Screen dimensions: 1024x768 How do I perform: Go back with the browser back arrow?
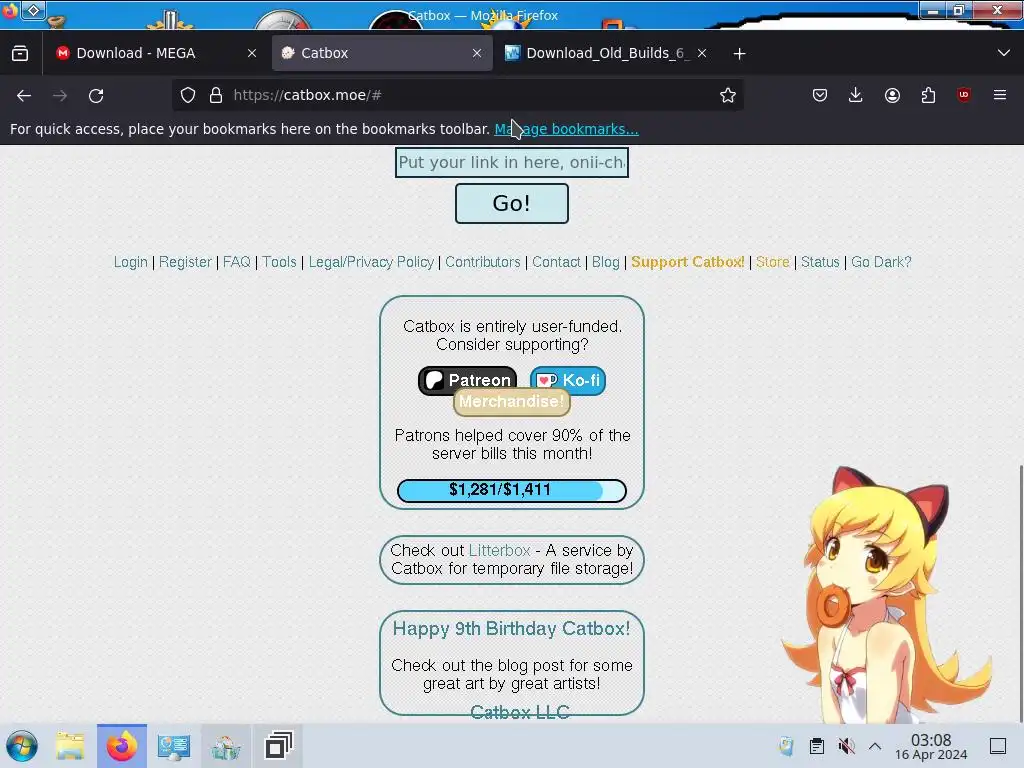click(x=24, y=96)
